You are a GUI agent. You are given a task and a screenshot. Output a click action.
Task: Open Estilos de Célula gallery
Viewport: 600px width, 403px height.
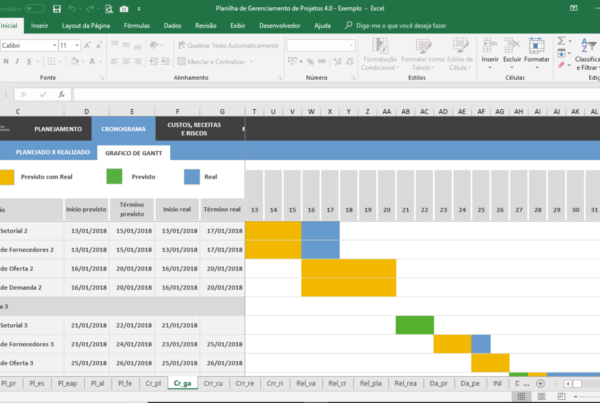pos(460,54)
